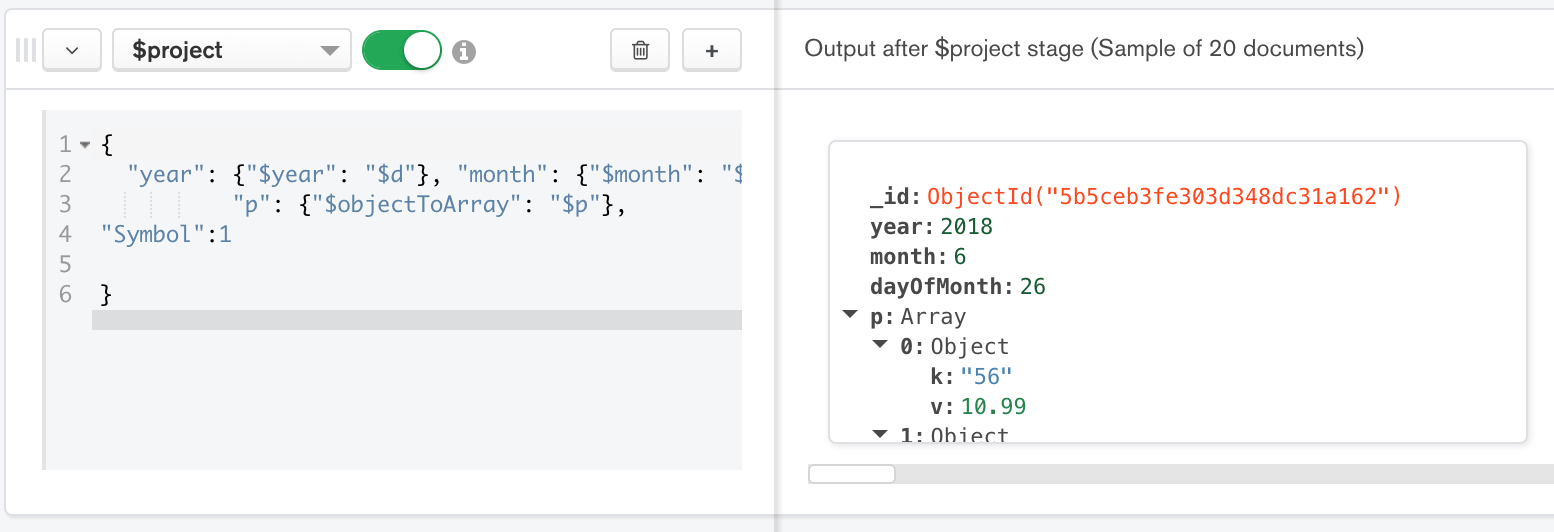The image size is (1554, 532).
Task: Collapse the 1: Object entry
Action: (x=880, y=435)
